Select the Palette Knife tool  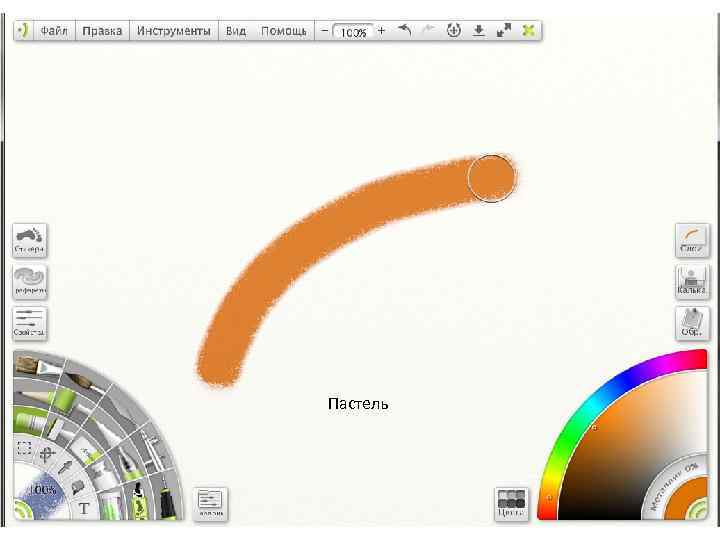(x=121, y=405)
